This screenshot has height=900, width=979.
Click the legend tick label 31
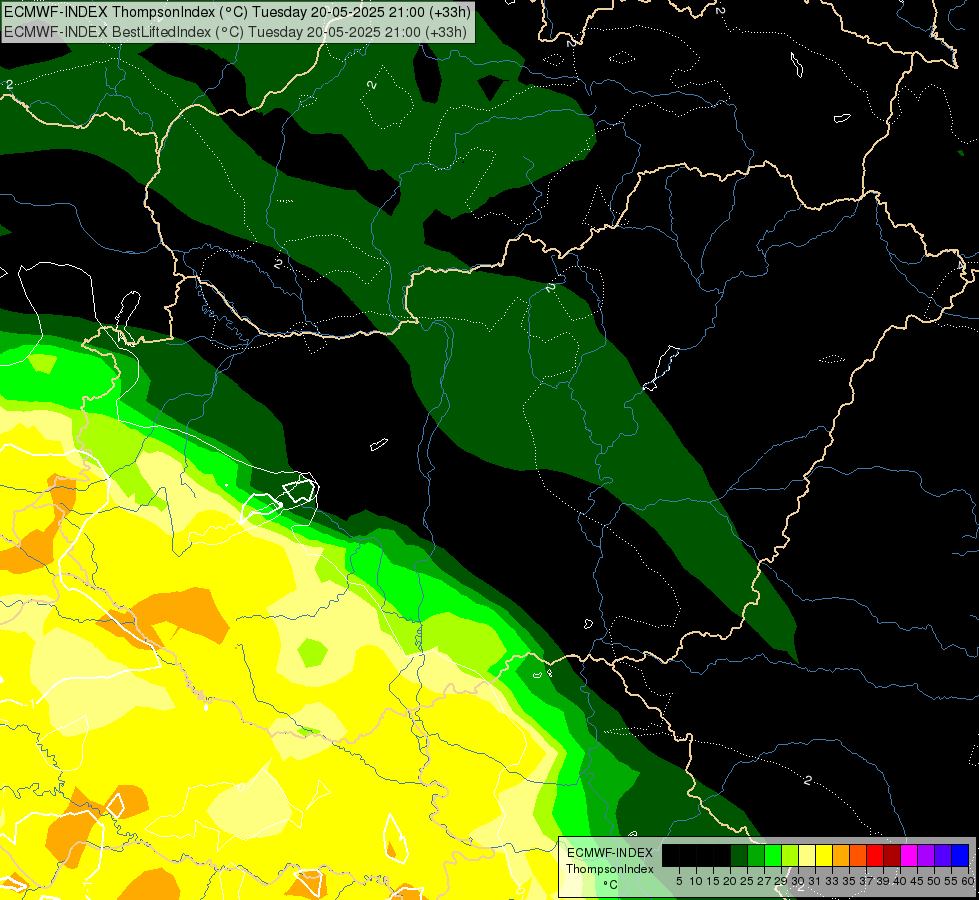[815, 881]
